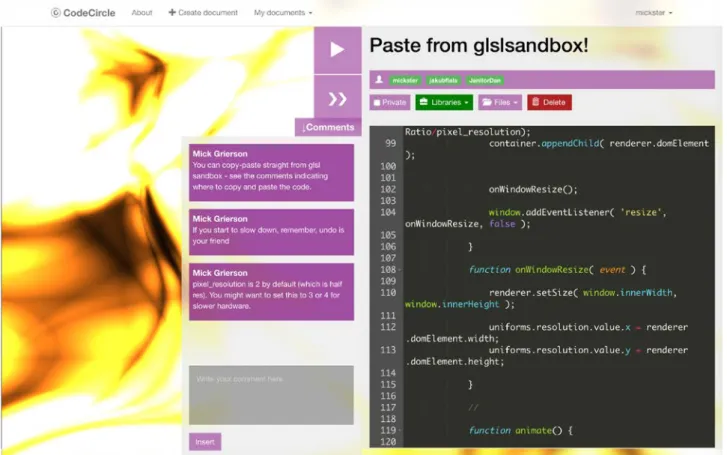Place cursor on onWindowResize() call line 102
The height and width of the screenshot is (455, 727).
(533, 189)
